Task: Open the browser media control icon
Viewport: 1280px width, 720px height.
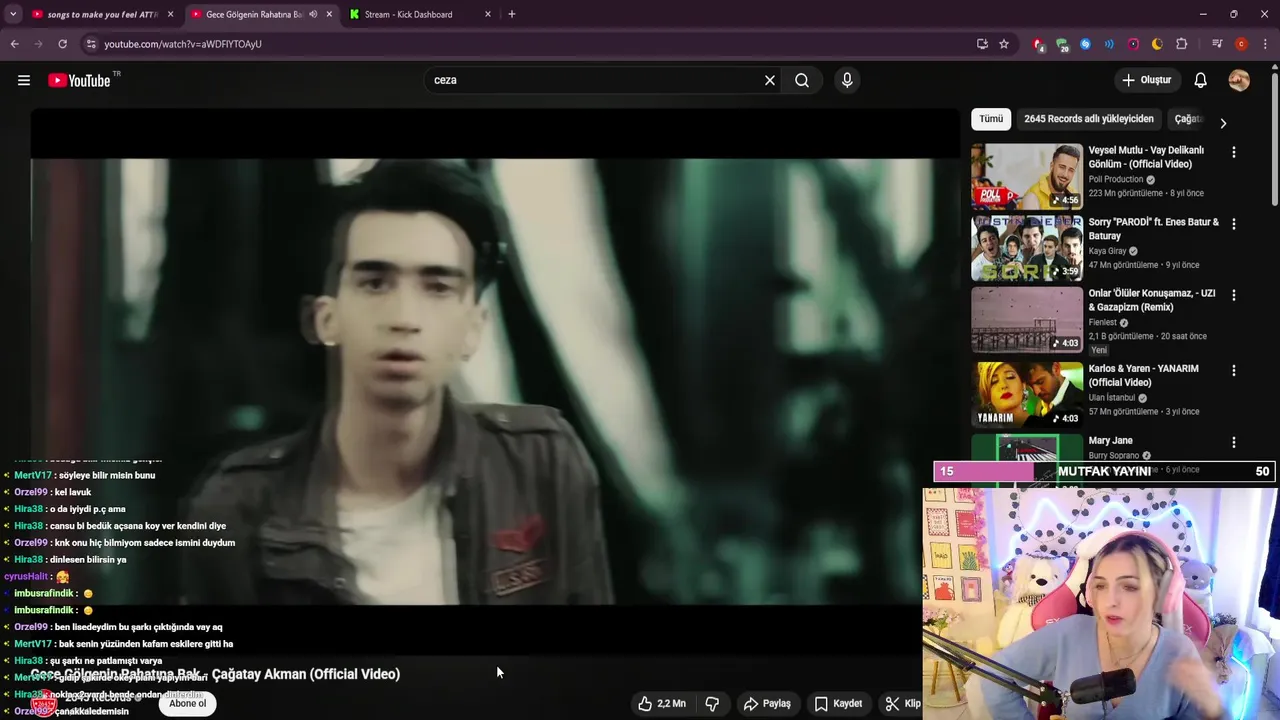Action: pos(1217,44)
